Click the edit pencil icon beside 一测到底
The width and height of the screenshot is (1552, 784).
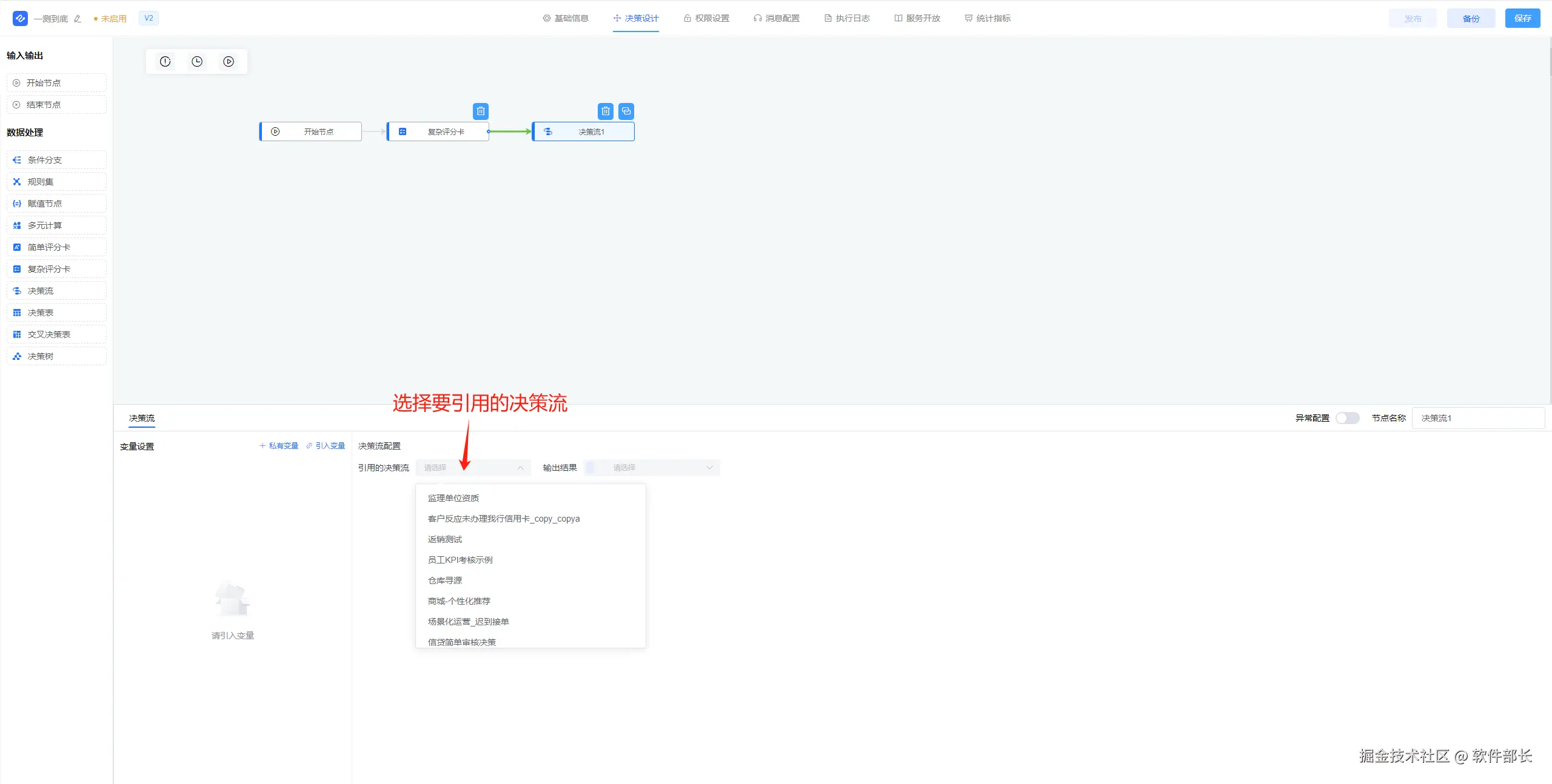(x=78, y=19)
